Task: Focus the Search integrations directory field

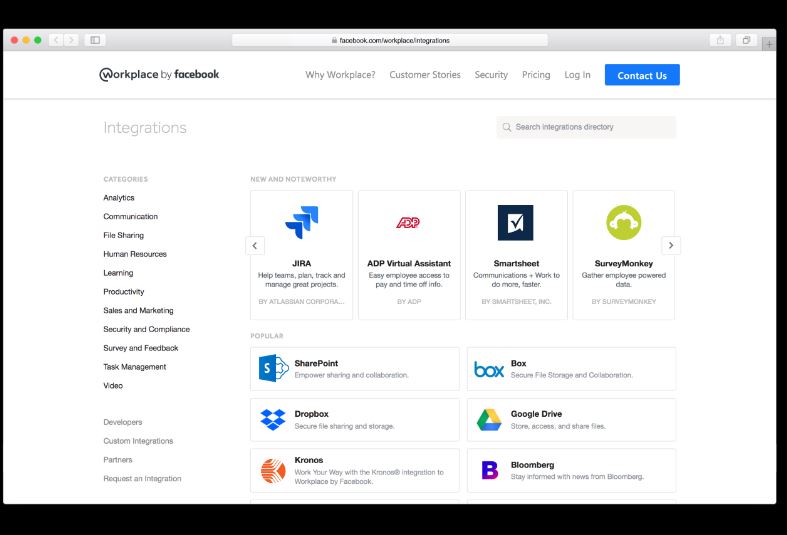Action: click(x=586, y=127)
